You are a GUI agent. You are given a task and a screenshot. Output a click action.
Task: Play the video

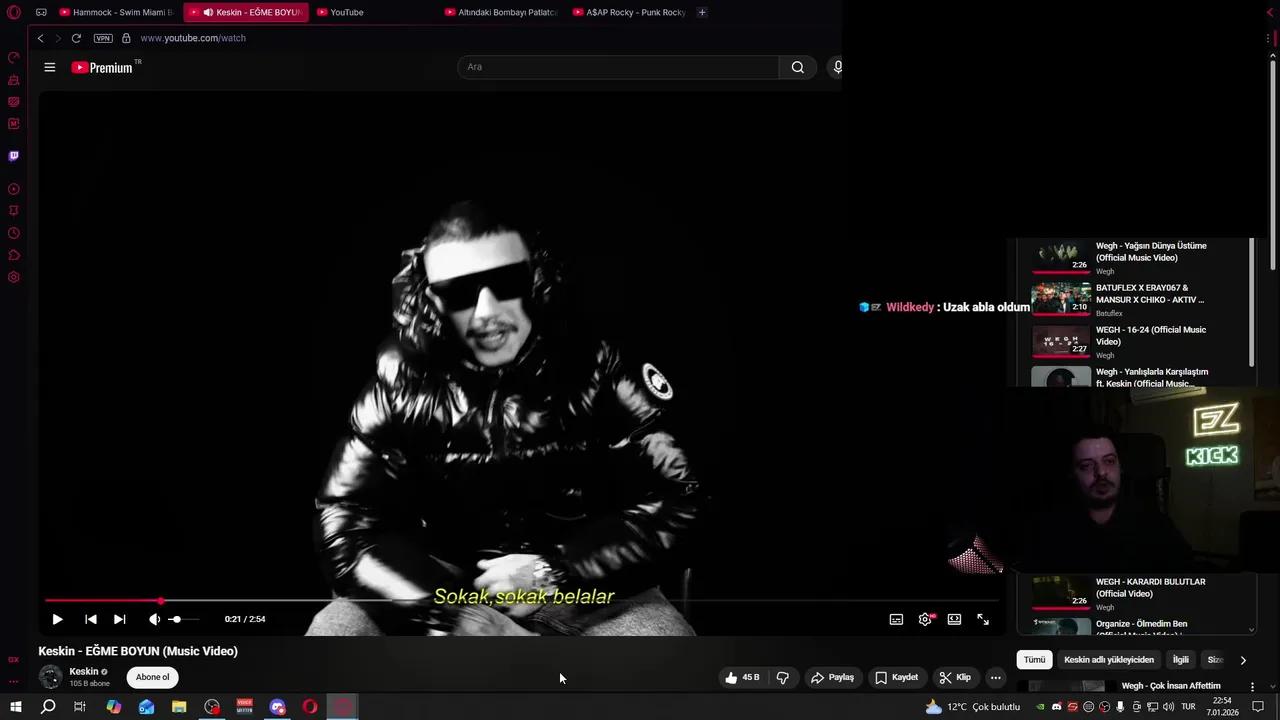point(57,619)
